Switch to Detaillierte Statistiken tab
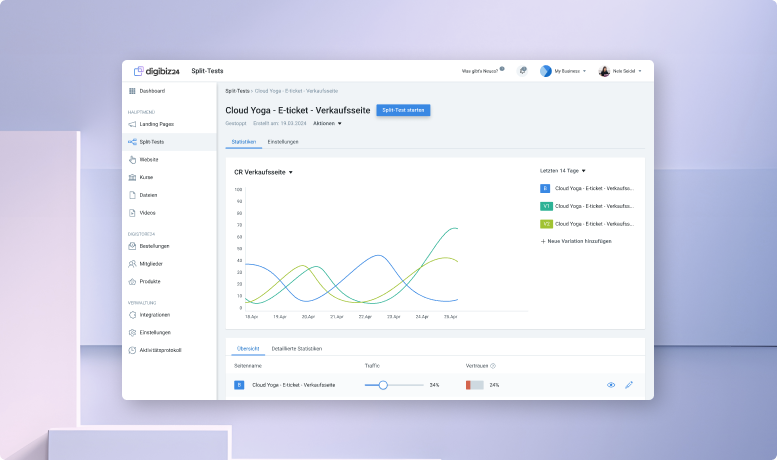This screenshot has height=460, width=777. [297, 348]
